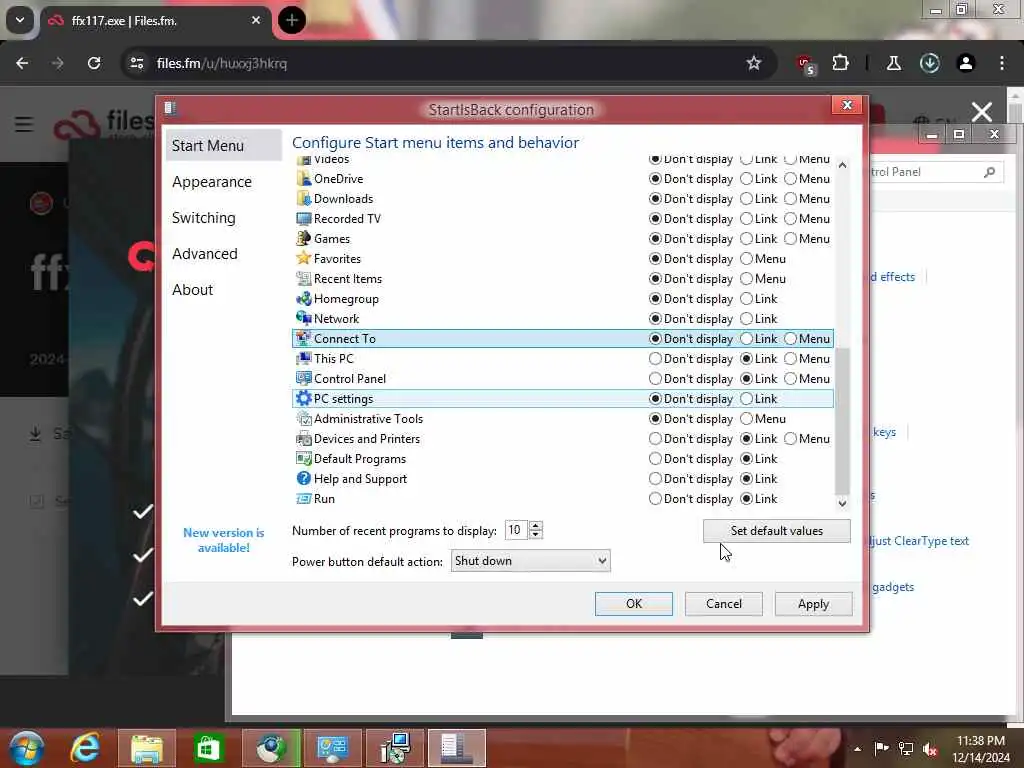The height and width of the screenshot is (768, 1024).
Task: Click the Homegroup icon
Action: pos(303,298)
